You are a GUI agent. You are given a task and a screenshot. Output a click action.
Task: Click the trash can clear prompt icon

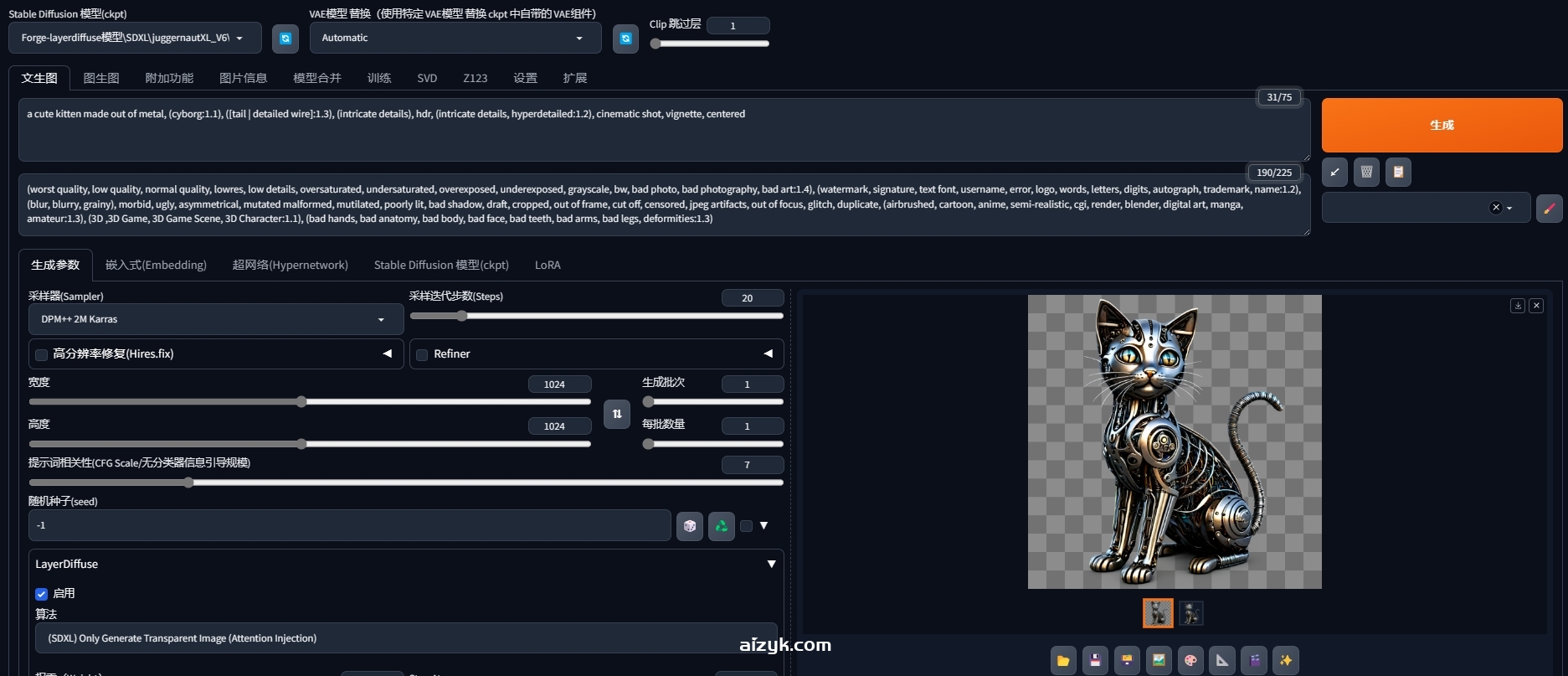coord(1366,173)
